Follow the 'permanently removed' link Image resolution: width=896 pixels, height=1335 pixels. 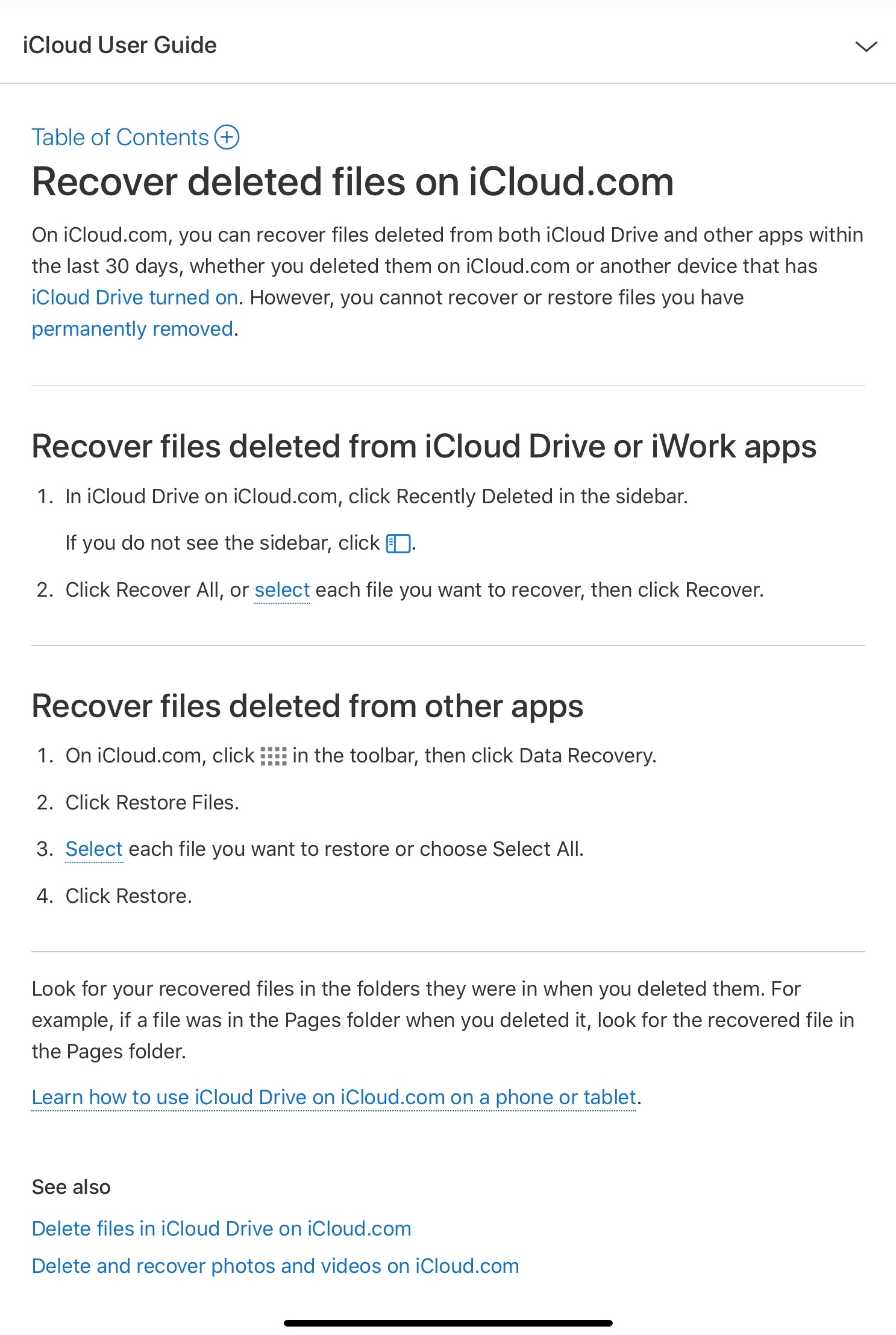pyautogui.click(x=133, y=329)
